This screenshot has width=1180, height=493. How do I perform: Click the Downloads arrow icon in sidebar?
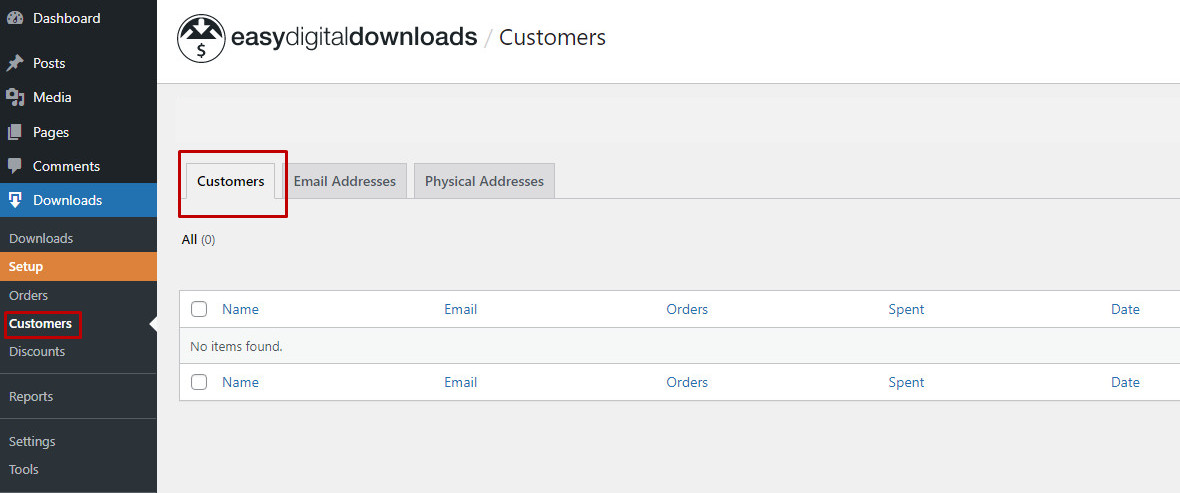click(15, 200)
